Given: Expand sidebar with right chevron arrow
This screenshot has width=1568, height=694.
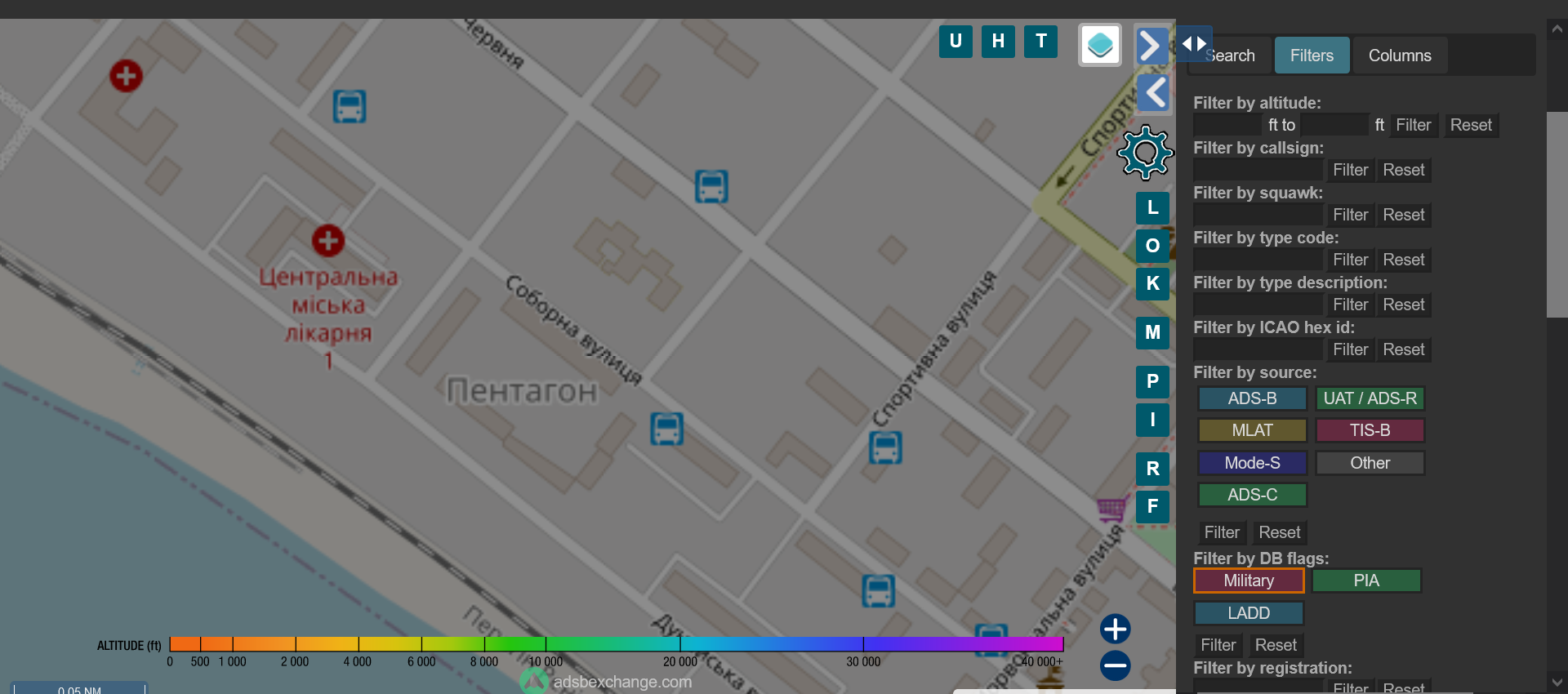Looking at the screenshot, I should click(x=1151, y=46).
